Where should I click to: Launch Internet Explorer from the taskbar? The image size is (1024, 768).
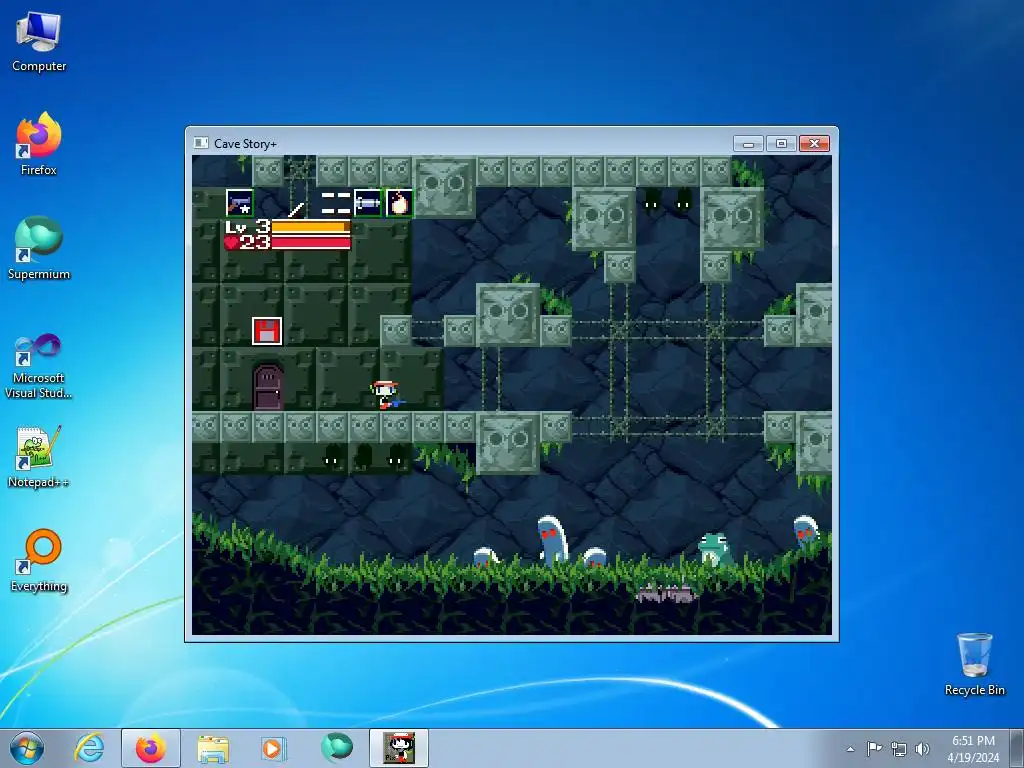(x=89, y=748)
